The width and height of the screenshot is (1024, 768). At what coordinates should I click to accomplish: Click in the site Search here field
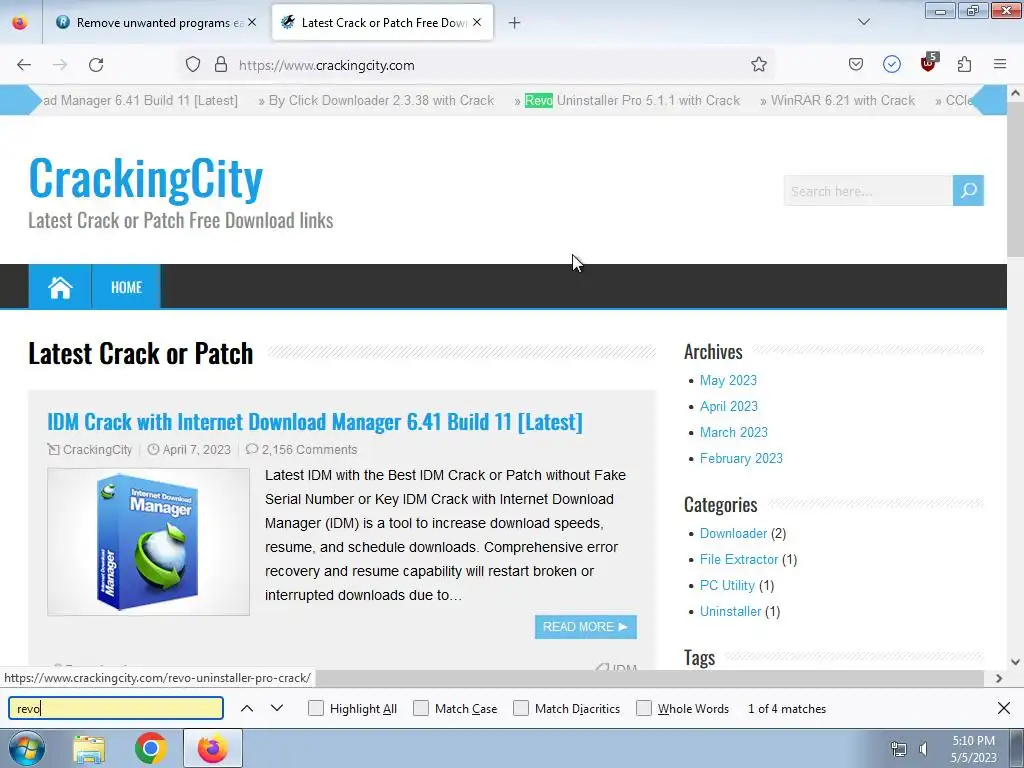[x=868, y=191]
